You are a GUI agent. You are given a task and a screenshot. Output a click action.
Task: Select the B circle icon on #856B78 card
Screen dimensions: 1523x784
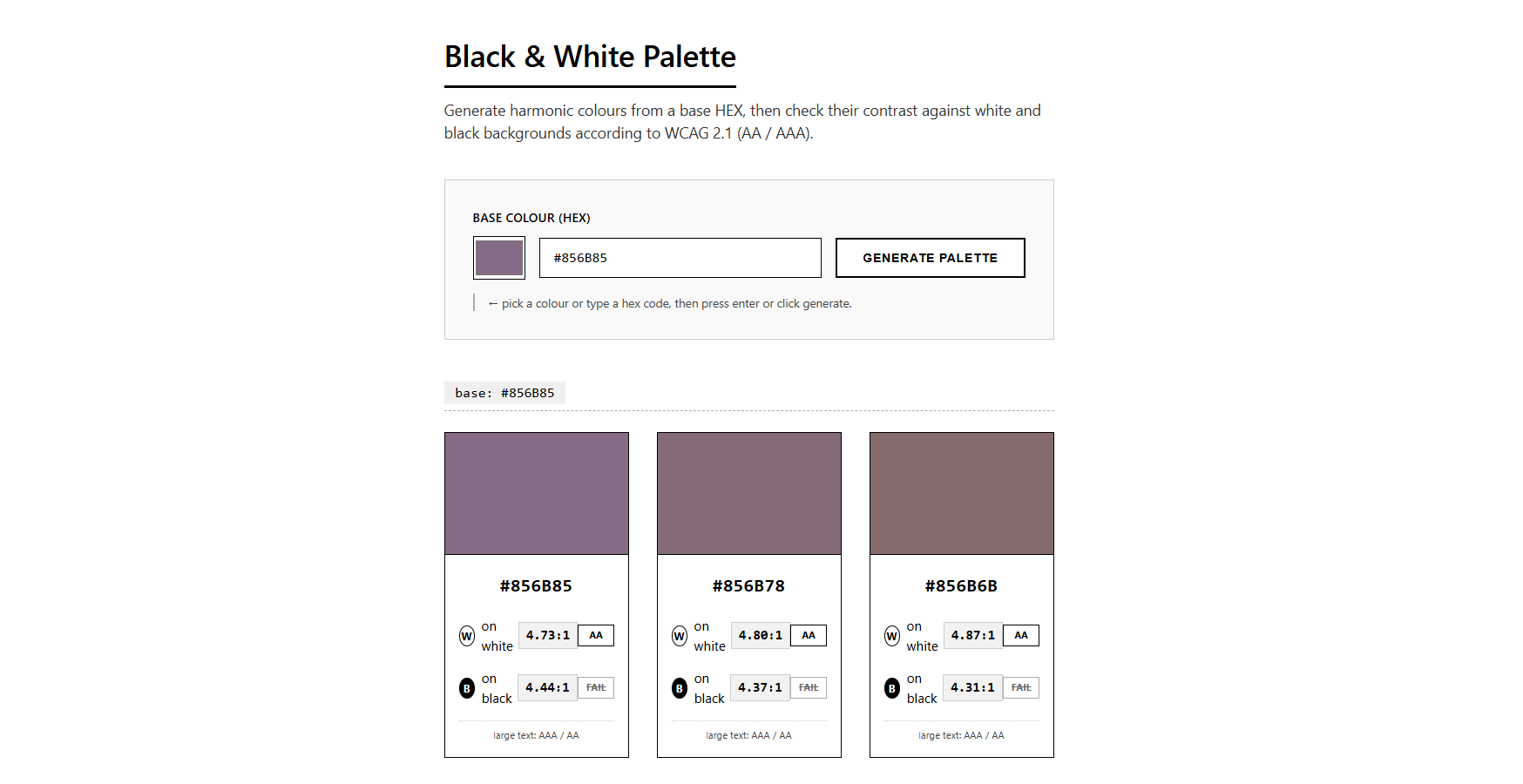click(x=680, y=687)
